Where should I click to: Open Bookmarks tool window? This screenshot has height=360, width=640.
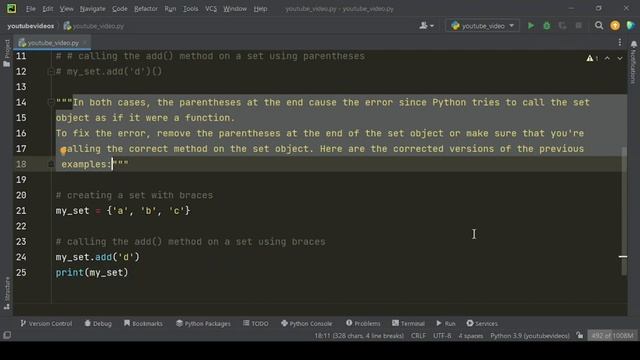tap(143, 323)
